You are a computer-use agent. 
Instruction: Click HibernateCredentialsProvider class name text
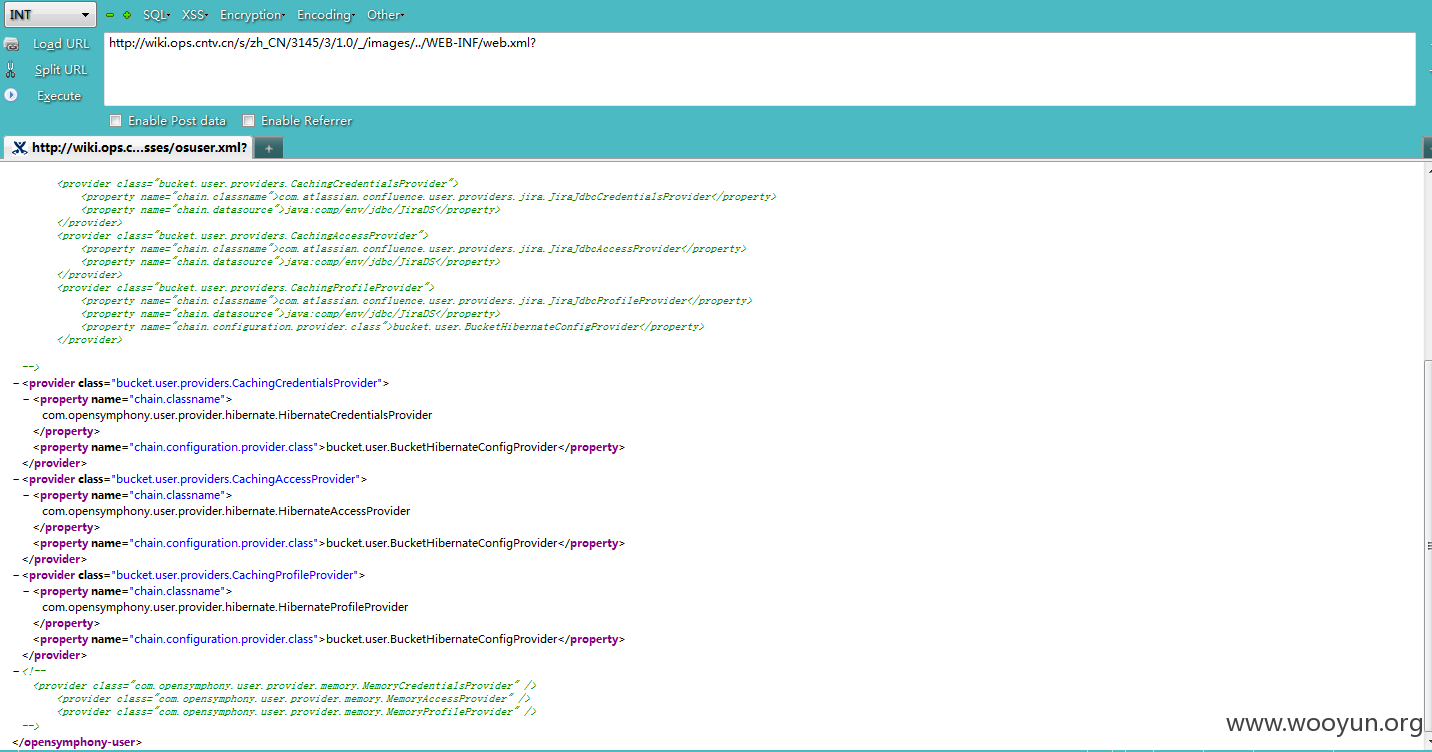[237, 415]
